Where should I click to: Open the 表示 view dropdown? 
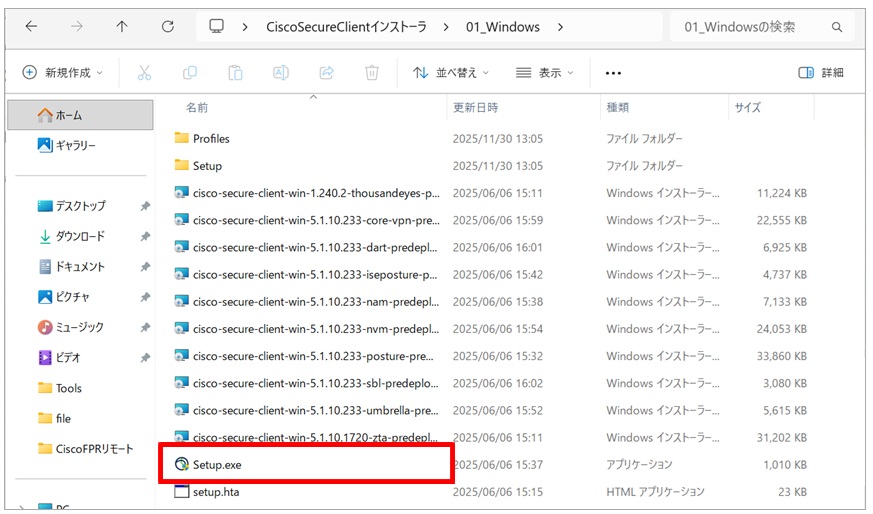[545, 73]
